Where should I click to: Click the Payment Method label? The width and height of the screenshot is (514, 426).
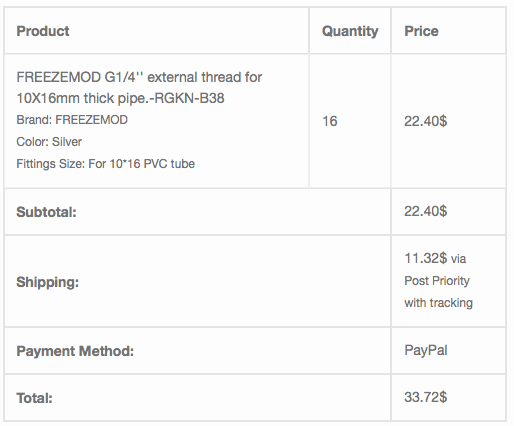75,351
